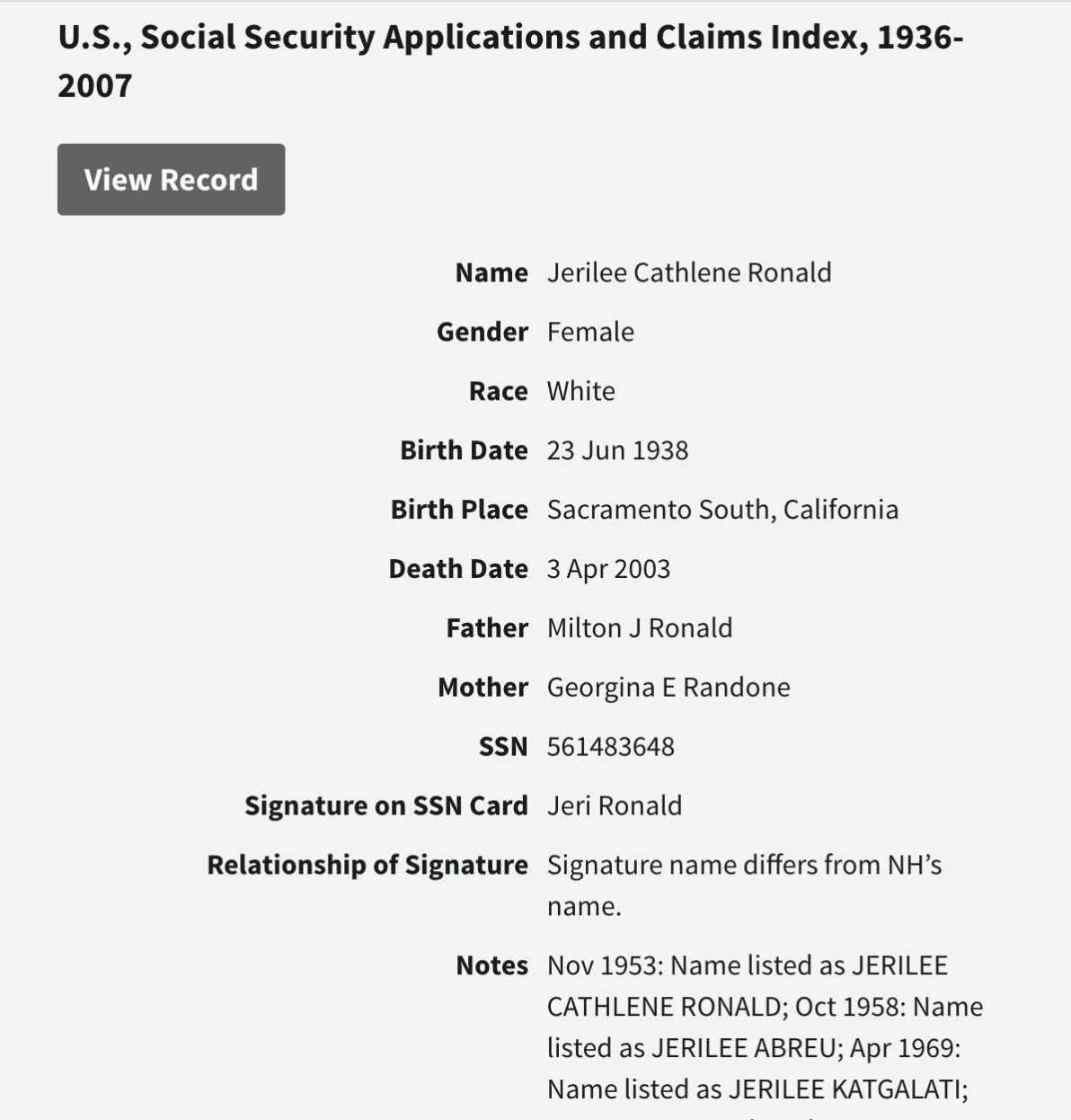This screenshot has width=1071, height=1120.
Task: Click the Female gender value
Action: 590,332
